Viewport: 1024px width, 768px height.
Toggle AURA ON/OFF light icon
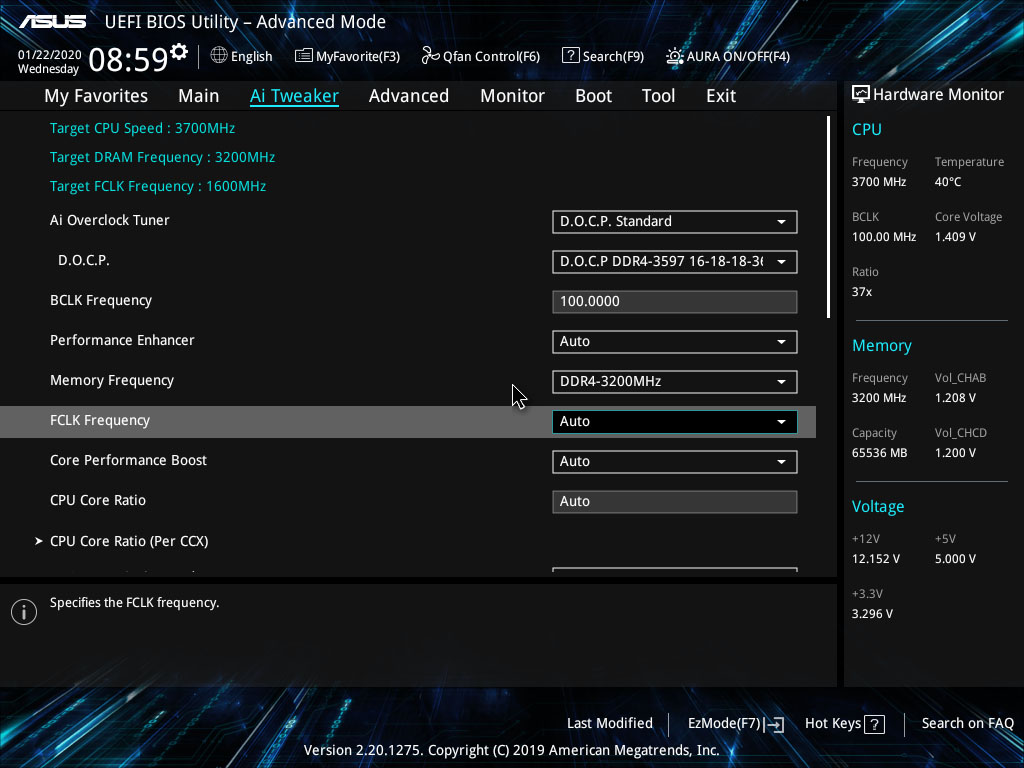click(674, 56)
